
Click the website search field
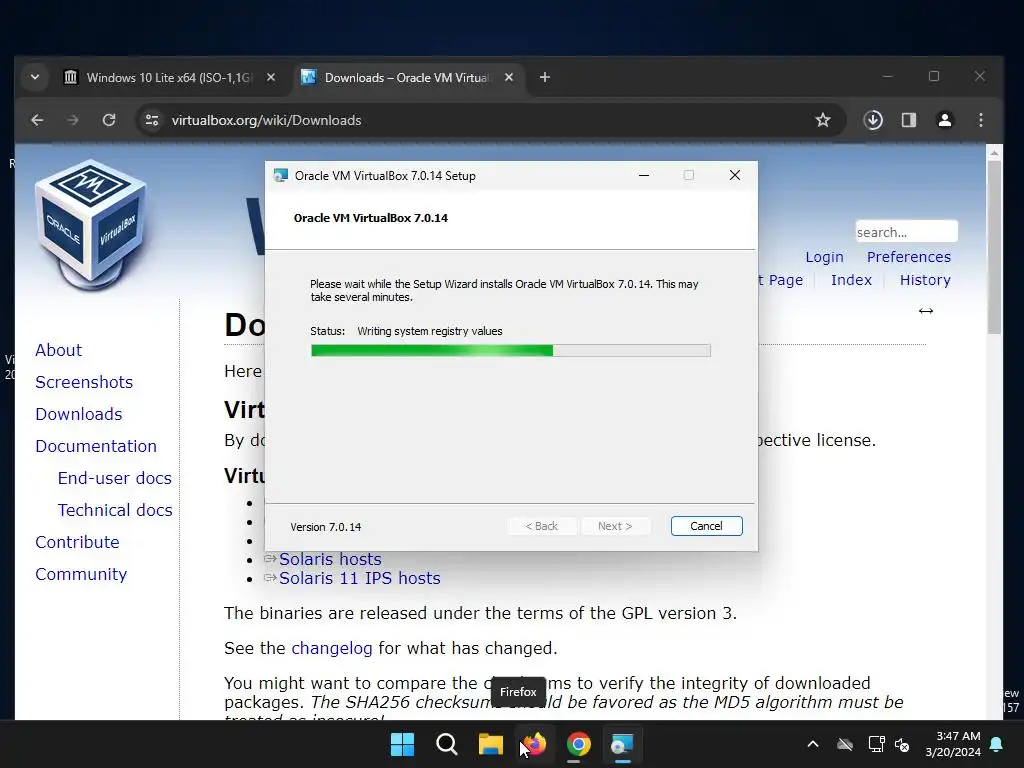(x=906, y=232)
